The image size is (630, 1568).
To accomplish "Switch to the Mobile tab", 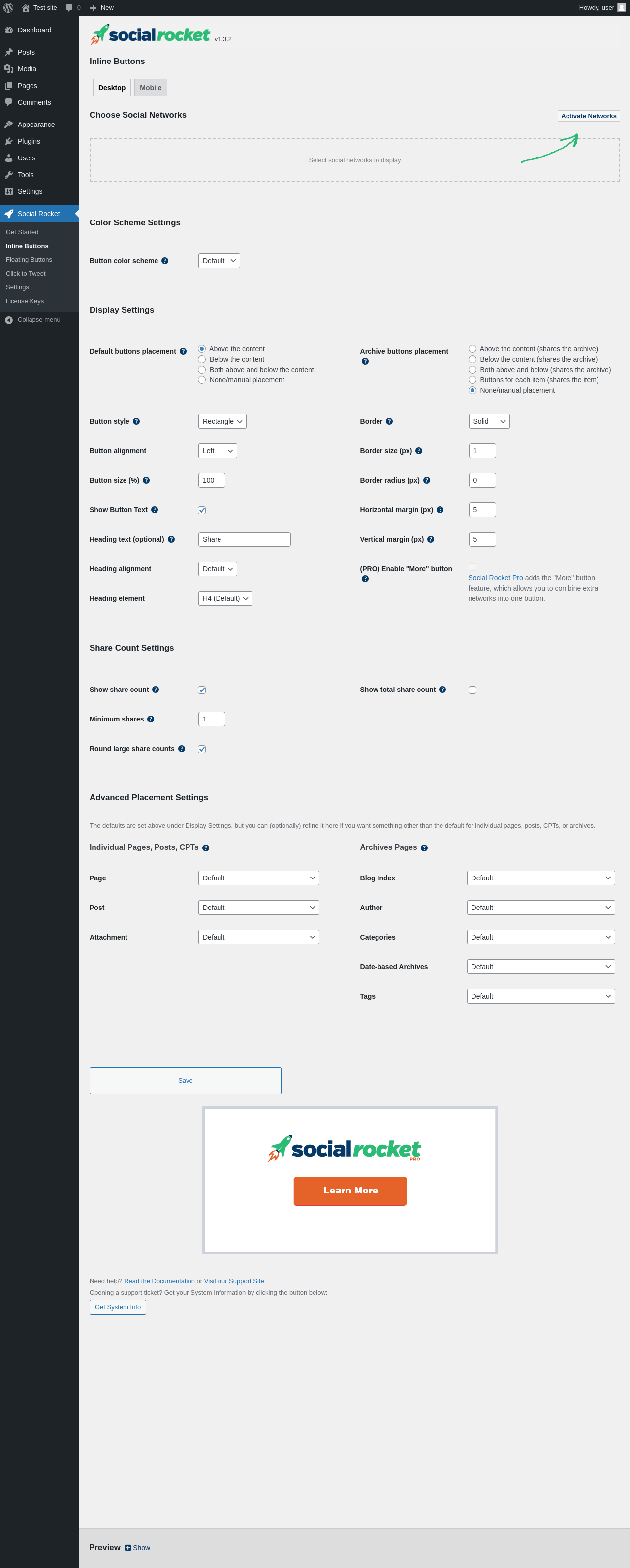I will pyautogui.click(x=150, y=88).
